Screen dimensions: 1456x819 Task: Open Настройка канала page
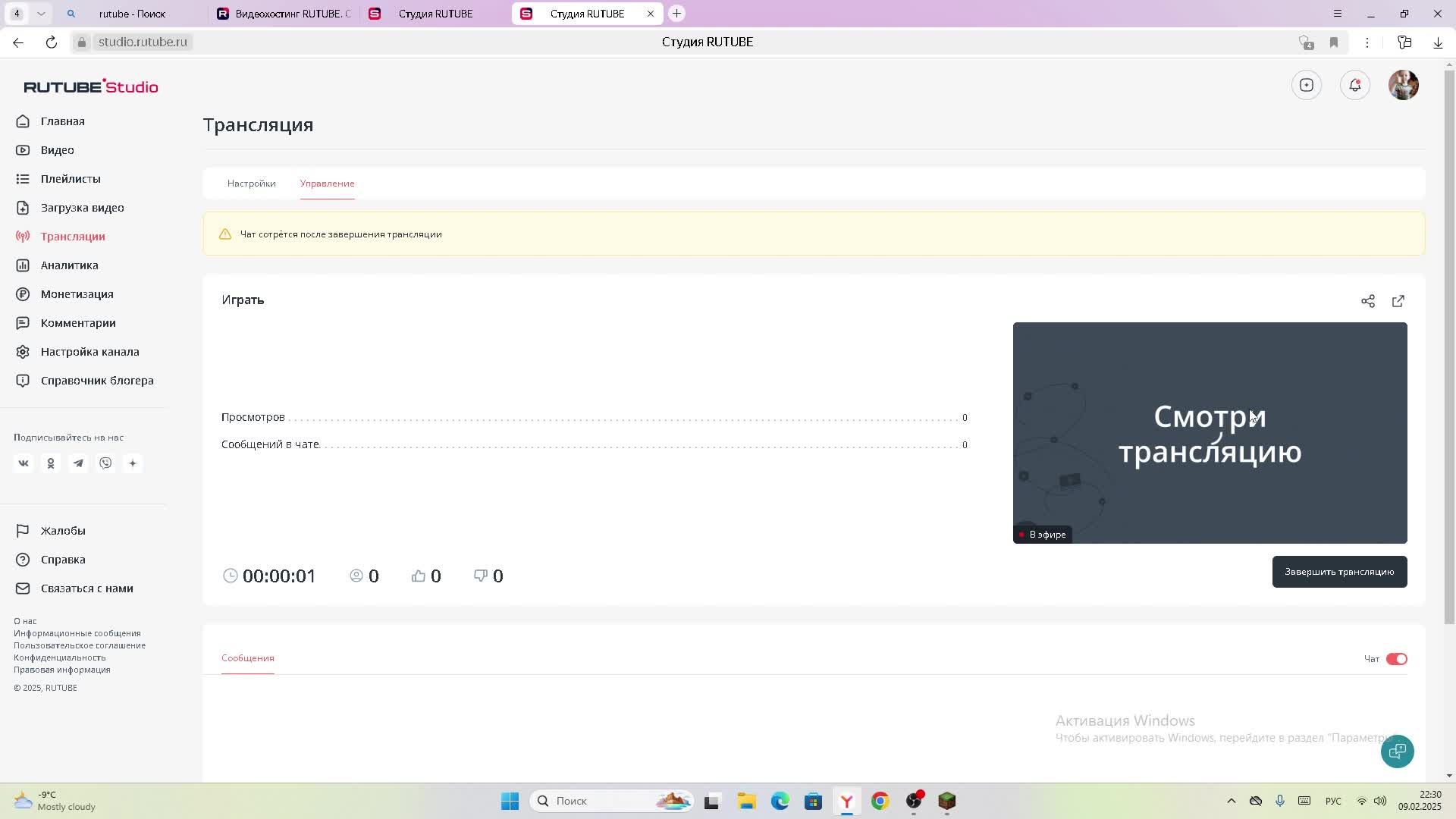coord(89,352)
